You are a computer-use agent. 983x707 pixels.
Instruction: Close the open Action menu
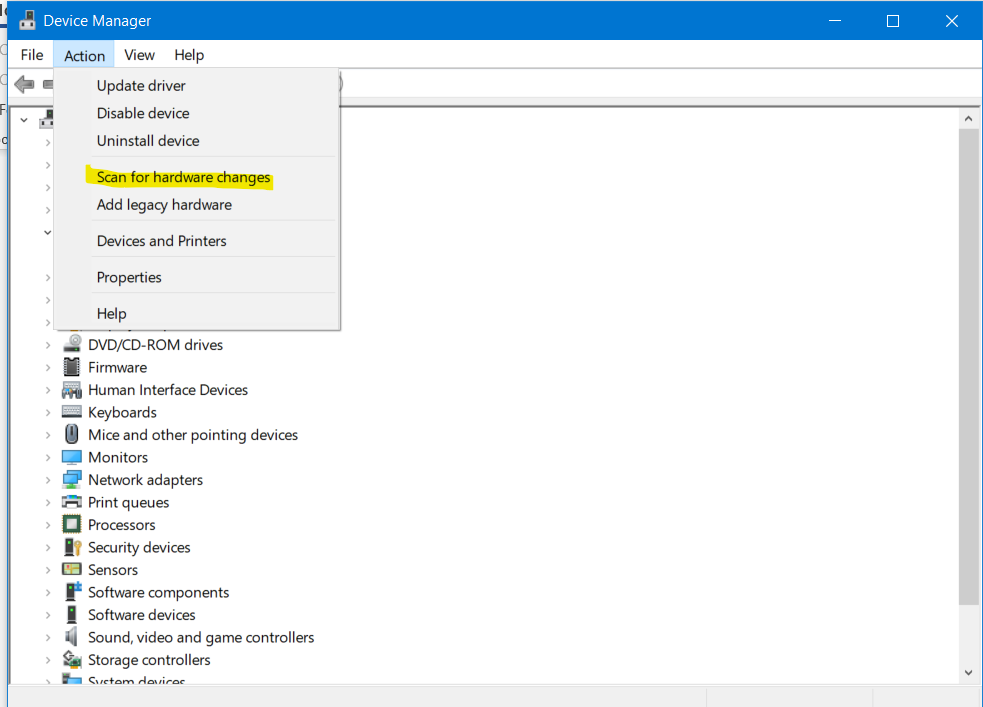84,56
